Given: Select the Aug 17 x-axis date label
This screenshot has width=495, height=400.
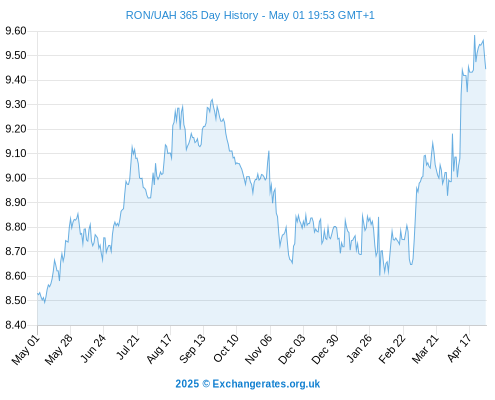Looking at the screenshot, I should coord(159,349).
